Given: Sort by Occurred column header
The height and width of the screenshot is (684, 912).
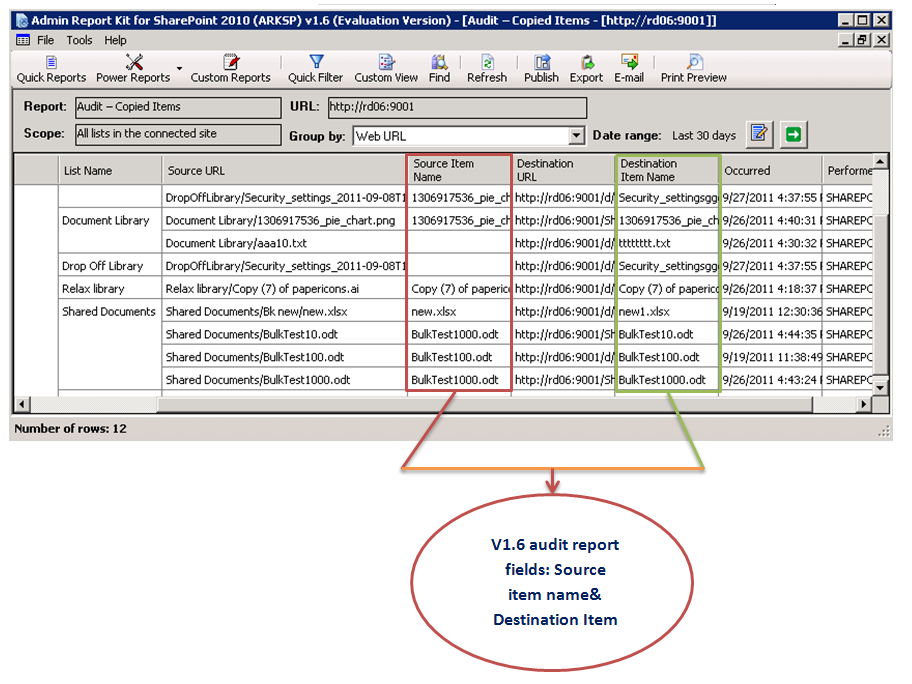Looking at the screenshot, I should 771,170.
